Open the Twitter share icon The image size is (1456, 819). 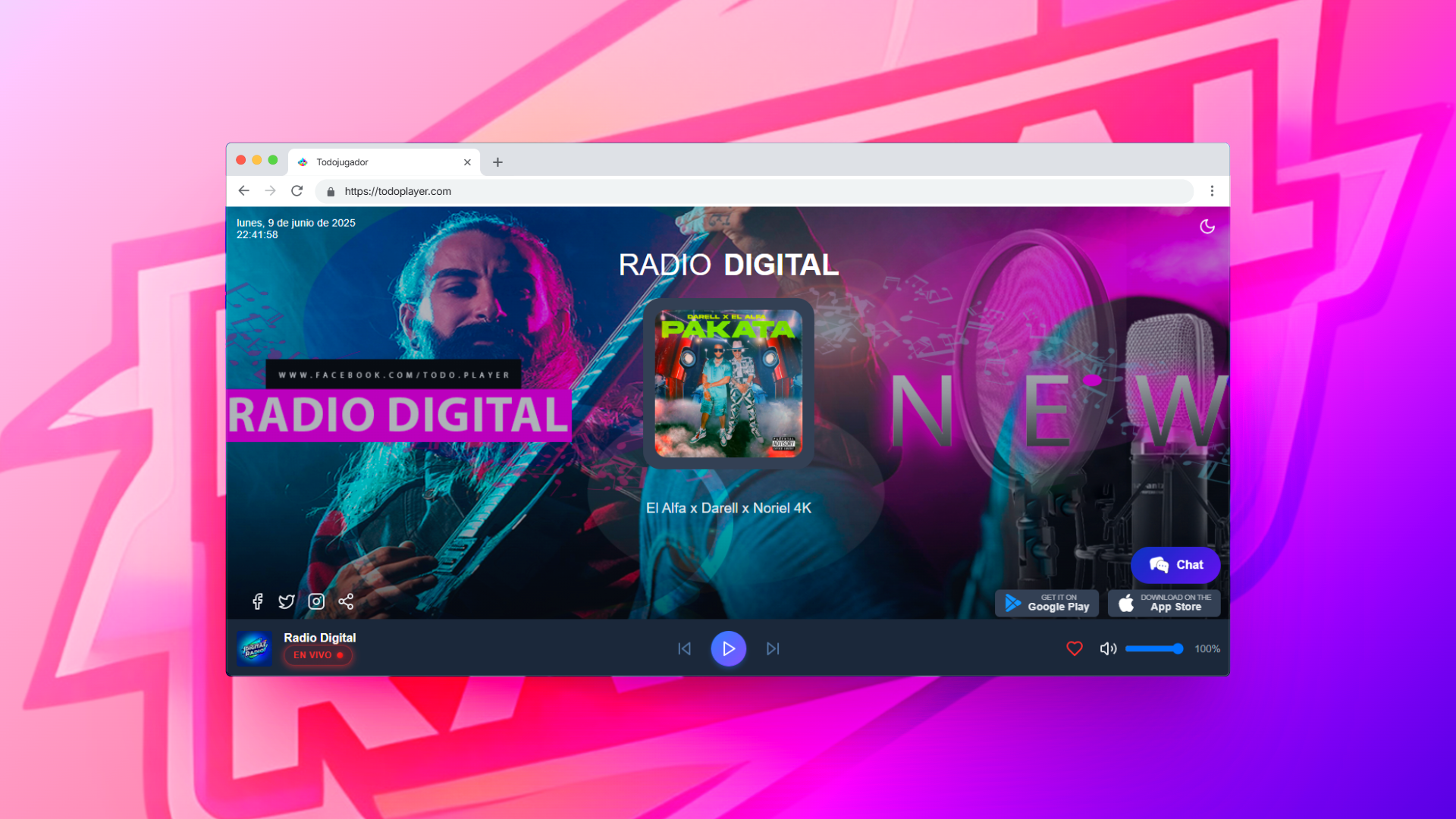tap(287, 601)
